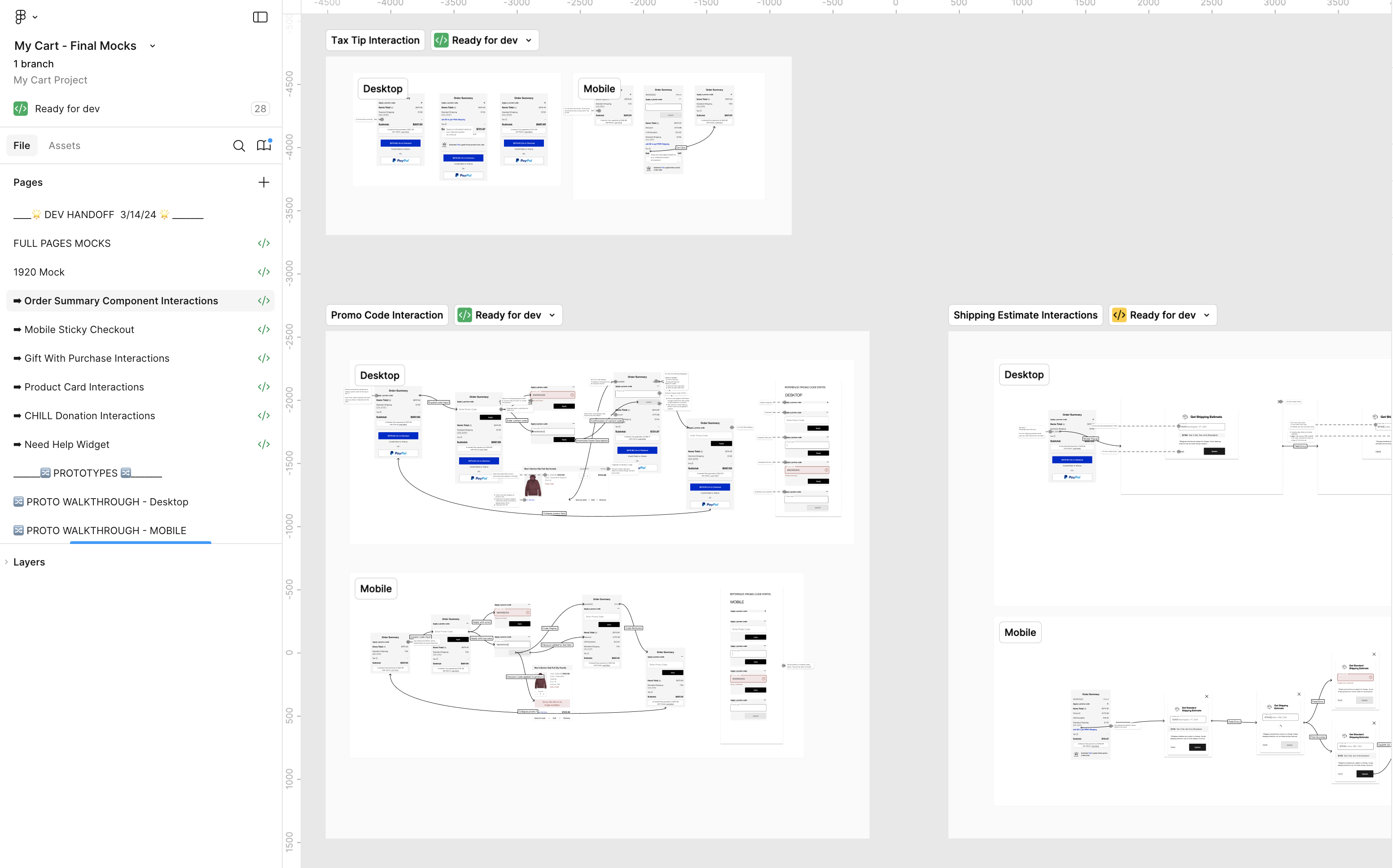Click dev-mode code icon beside 1920 Mock

(x=263, y=272)
